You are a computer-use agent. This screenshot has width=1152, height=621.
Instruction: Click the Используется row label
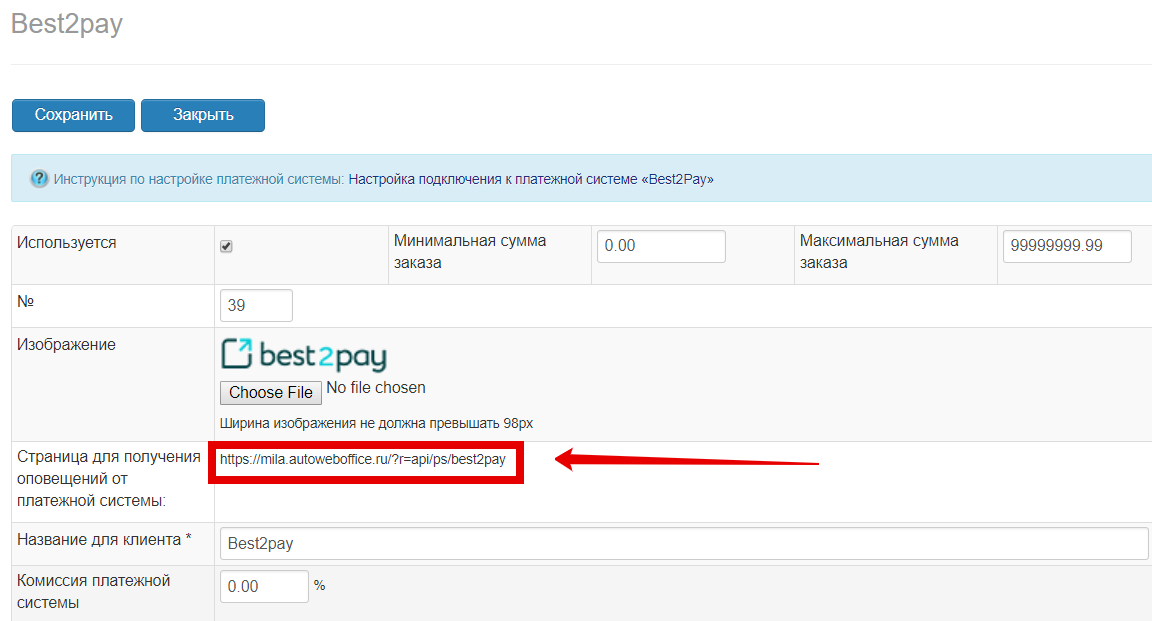point(67,243)
